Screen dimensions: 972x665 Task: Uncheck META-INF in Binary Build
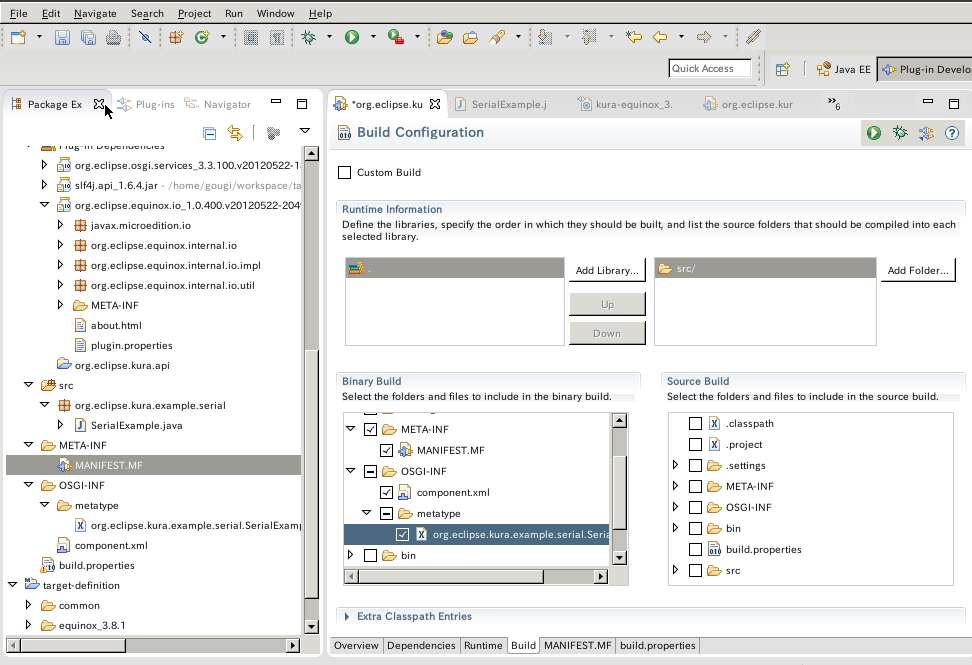point(371,429)
